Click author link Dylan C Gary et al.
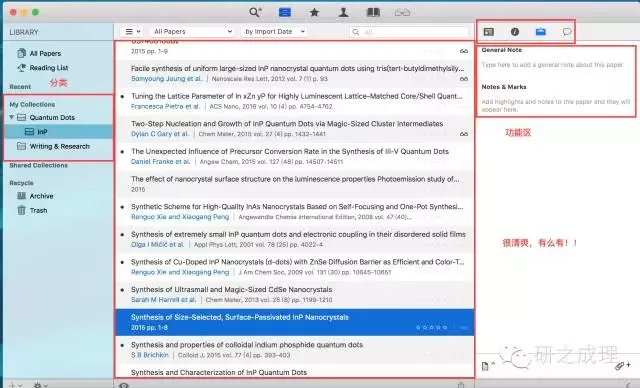Viewport: 640px width, 388px height. 160,134
